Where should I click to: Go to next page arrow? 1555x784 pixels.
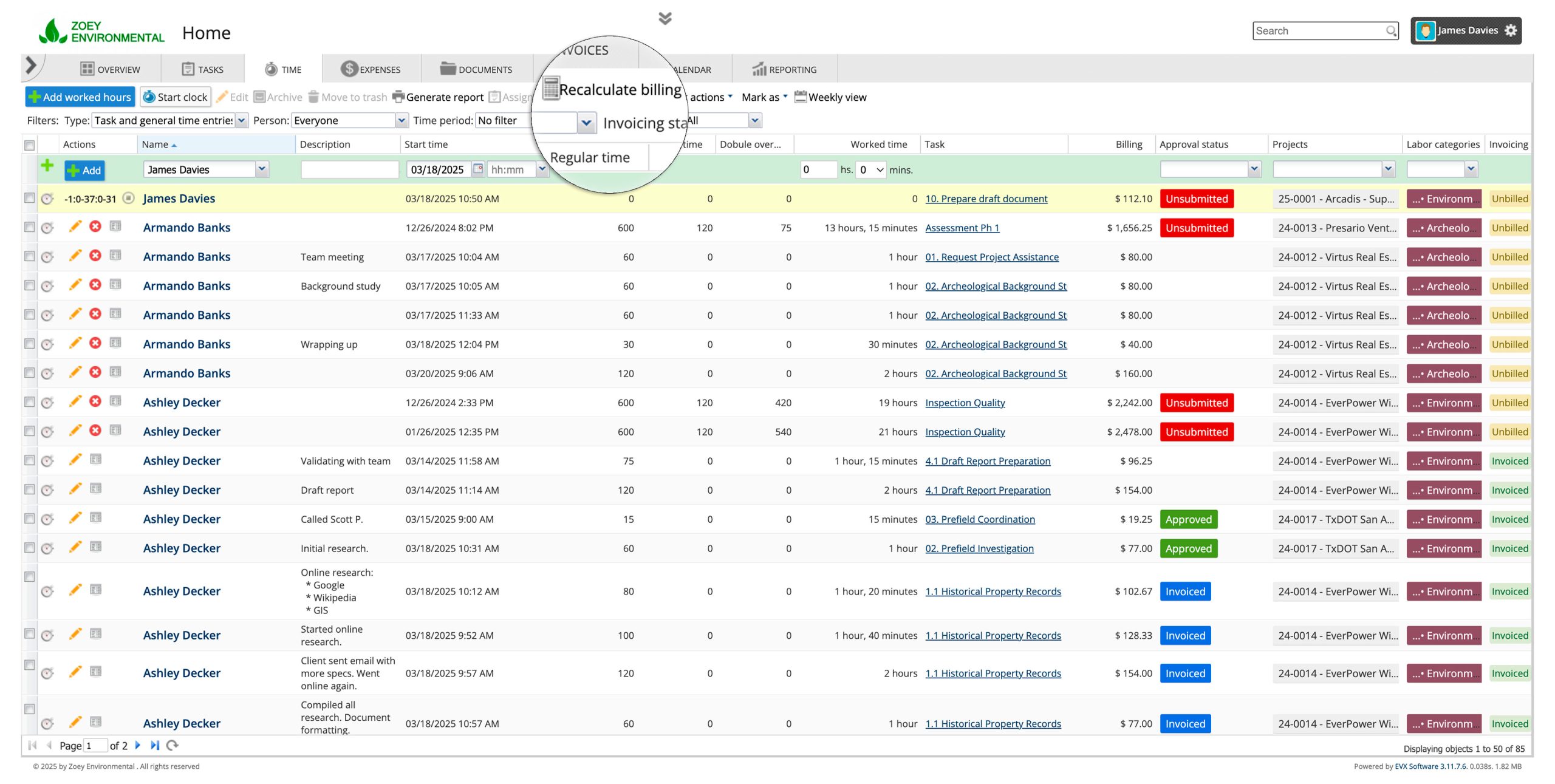point(138,746)
